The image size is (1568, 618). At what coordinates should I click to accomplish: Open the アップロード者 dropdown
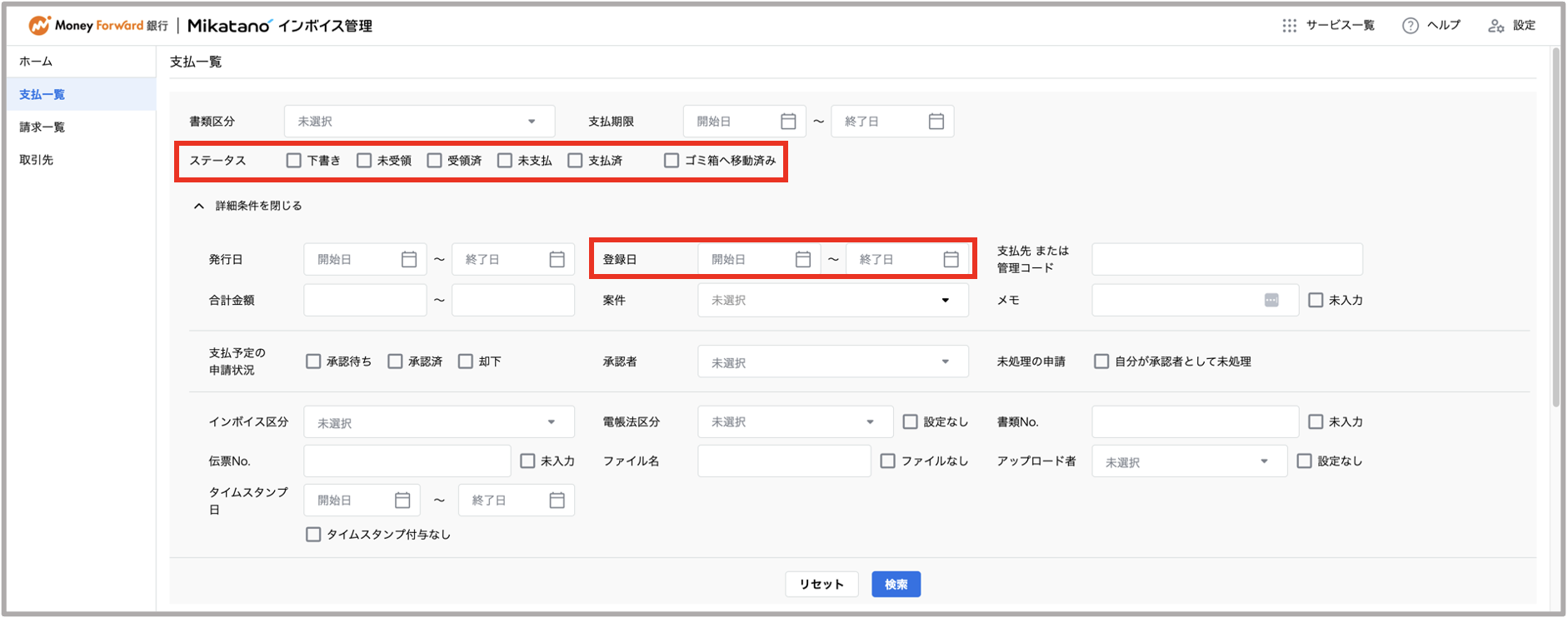tap(1190, 461)
